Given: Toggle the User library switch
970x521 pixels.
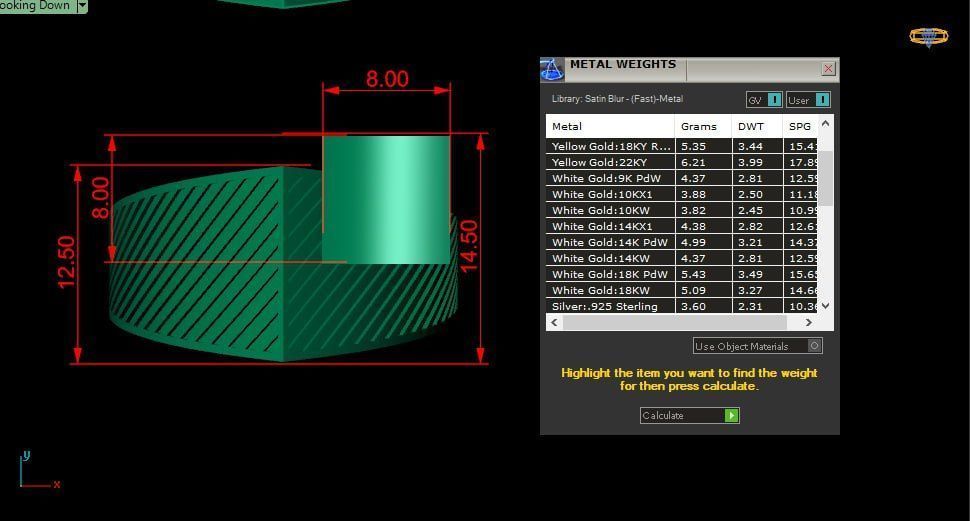Looking at the screenshot, I should coord(808,100).
